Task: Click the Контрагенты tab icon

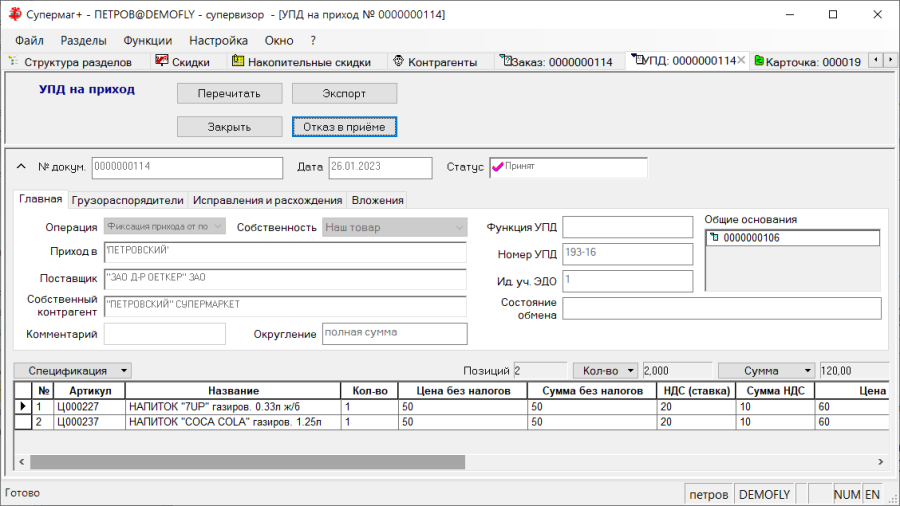Action: tap(398, 61)
